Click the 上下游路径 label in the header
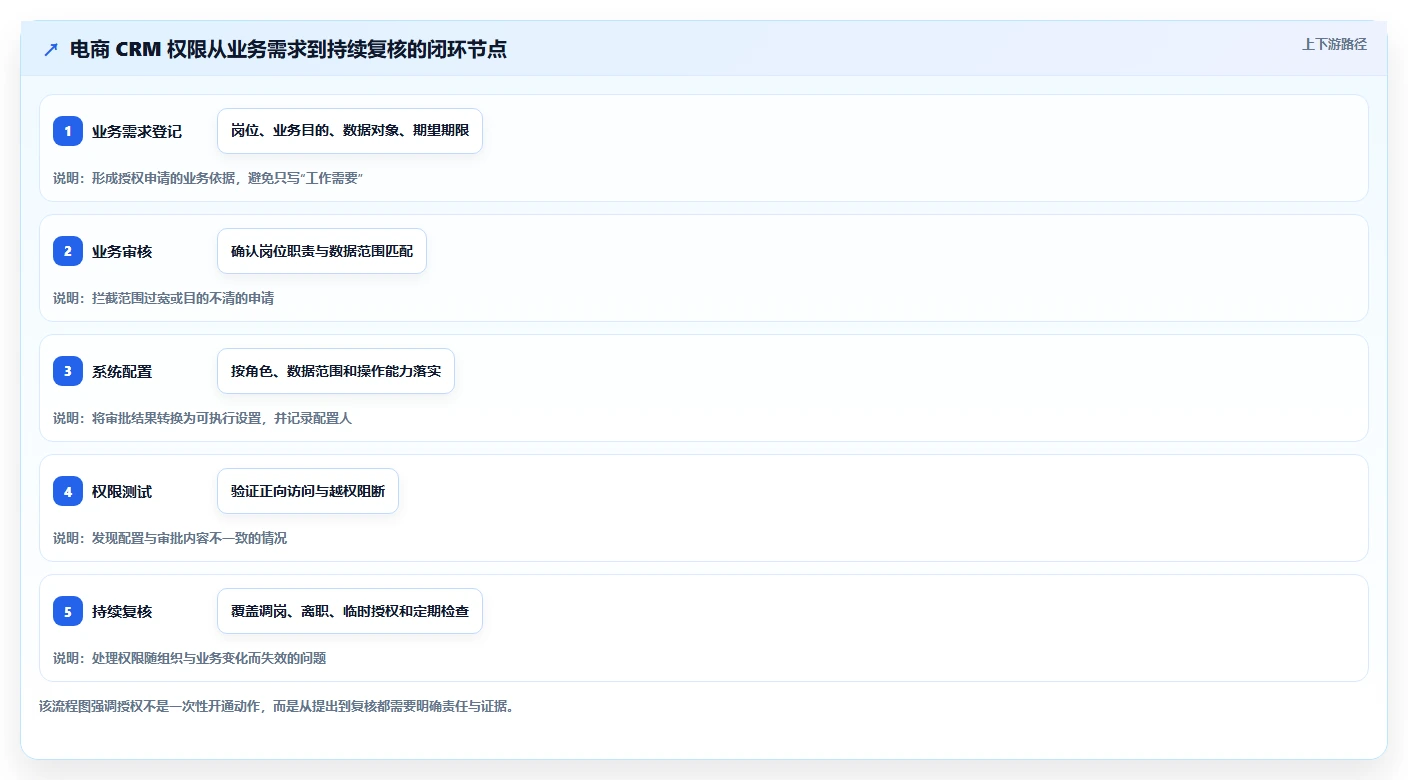The width and height of the screenshot is (1408, 780). [x=1334, y=44]
